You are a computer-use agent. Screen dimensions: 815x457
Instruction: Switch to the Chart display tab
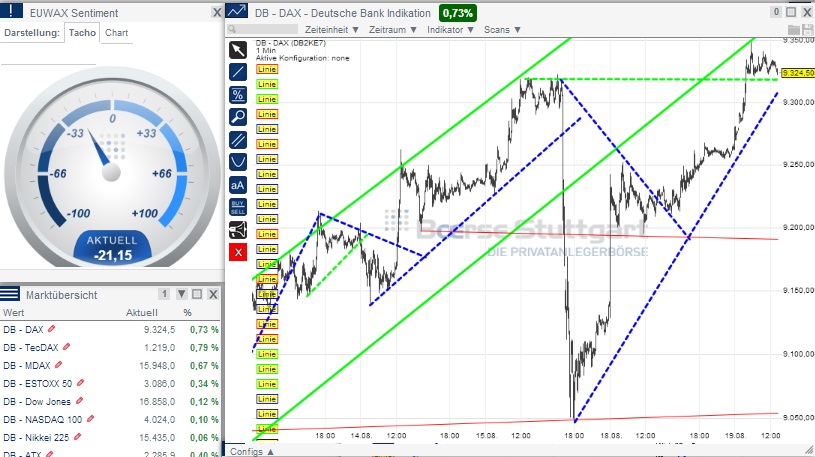pos(116,33)
